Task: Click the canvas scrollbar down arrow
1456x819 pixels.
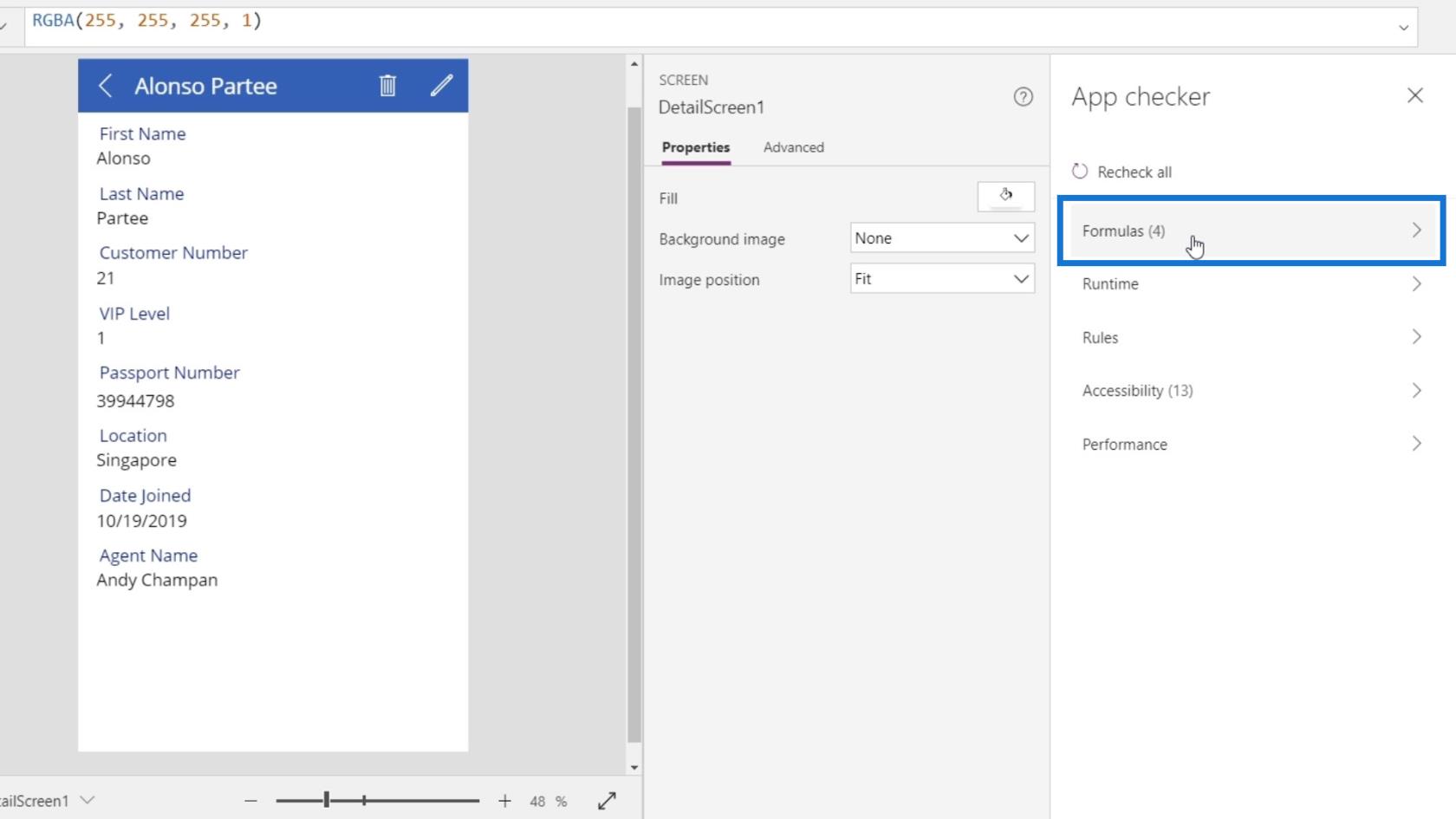Action: tap(634, 768)
